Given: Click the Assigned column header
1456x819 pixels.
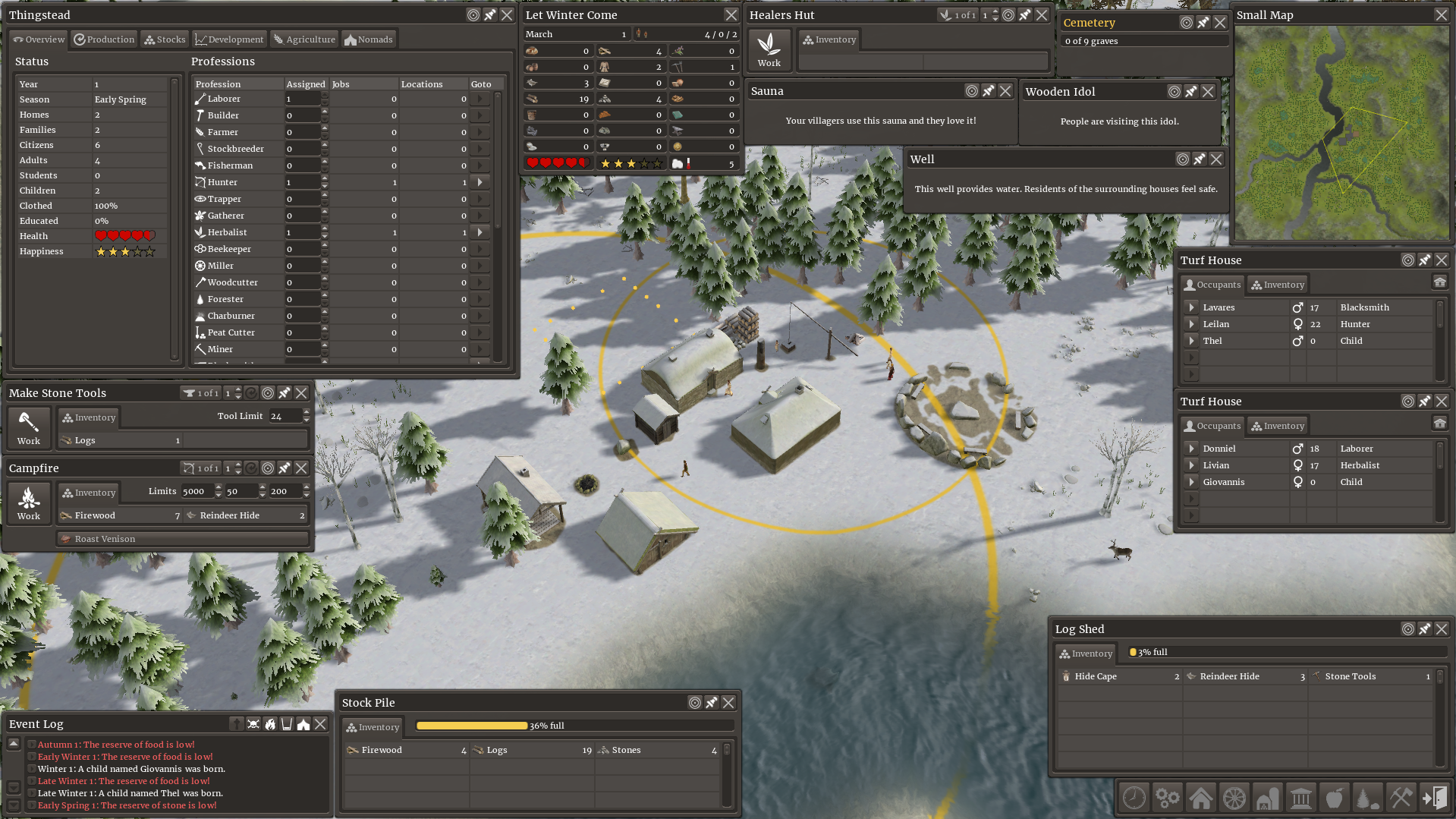Looking at the screenshot, I should [306, 84].
